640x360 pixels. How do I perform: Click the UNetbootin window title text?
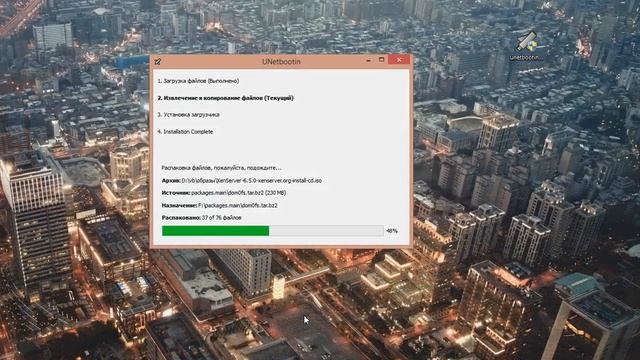281,62
